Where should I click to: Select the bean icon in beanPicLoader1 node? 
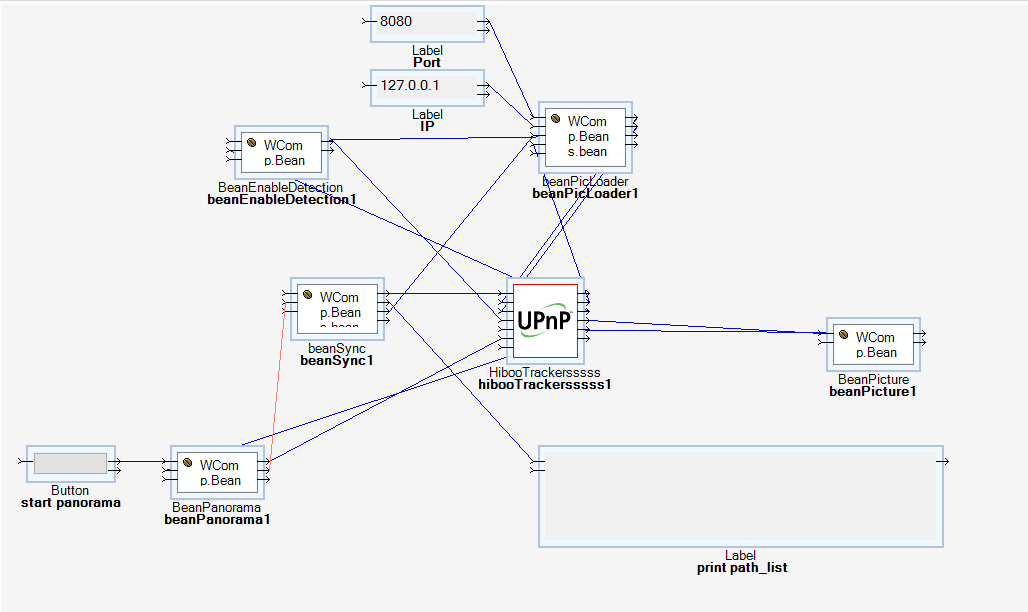click(x=555, y=121)
